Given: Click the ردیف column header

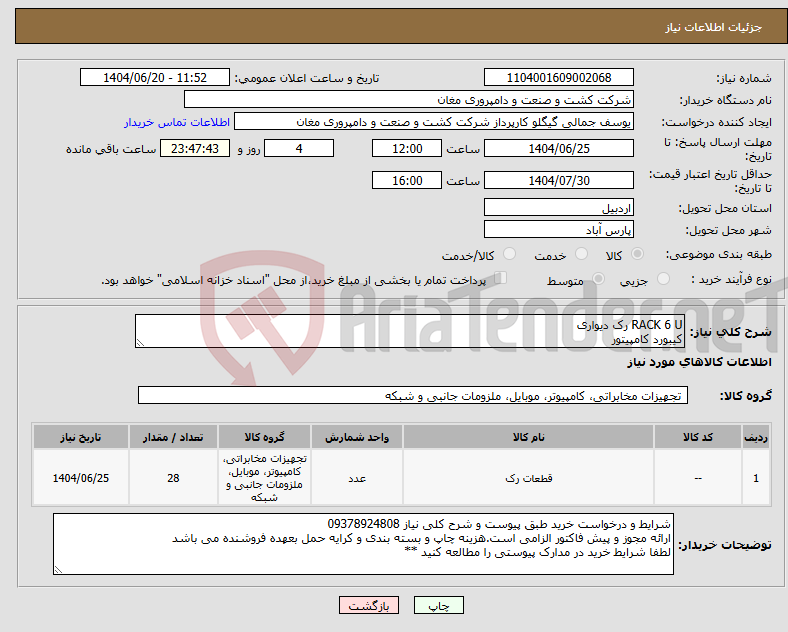Looking at the screenshot, I should point(756,437).
